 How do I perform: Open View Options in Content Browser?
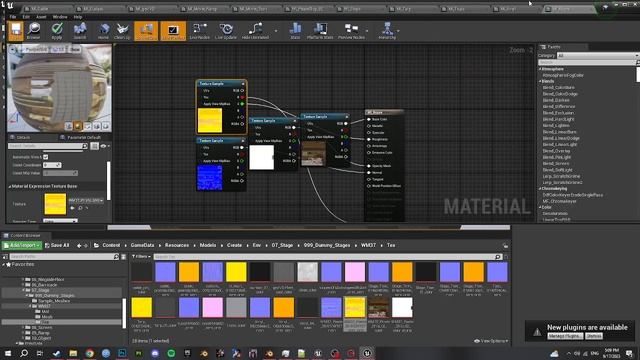pos(492,341)
